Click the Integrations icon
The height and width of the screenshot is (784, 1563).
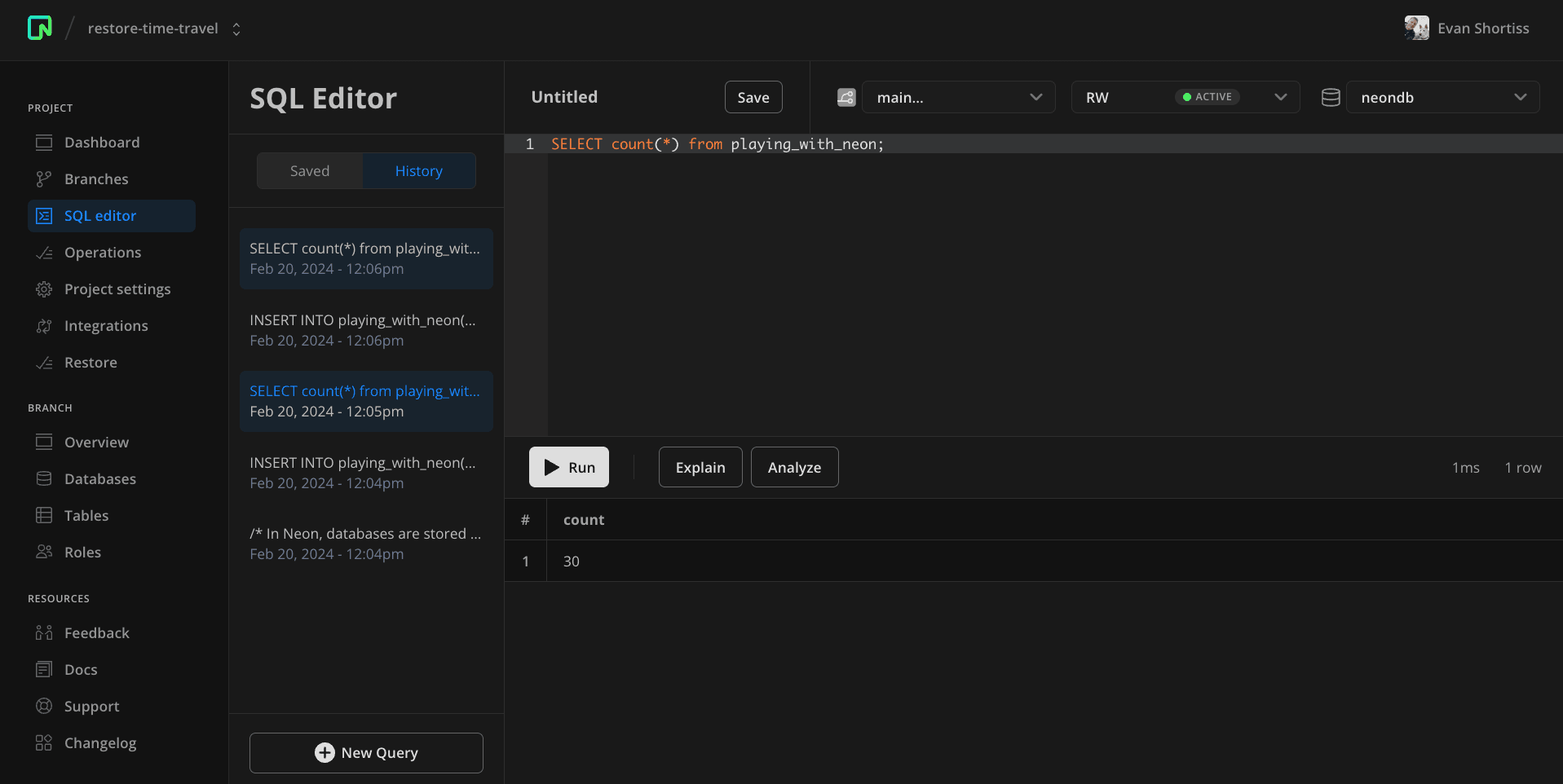tap(44, 326)
